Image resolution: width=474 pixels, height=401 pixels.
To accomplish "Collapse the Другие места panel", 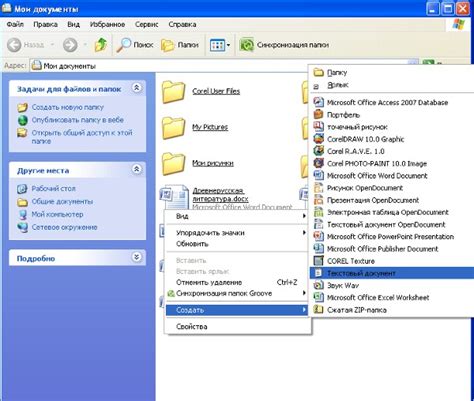I will [x=136, y=169].
